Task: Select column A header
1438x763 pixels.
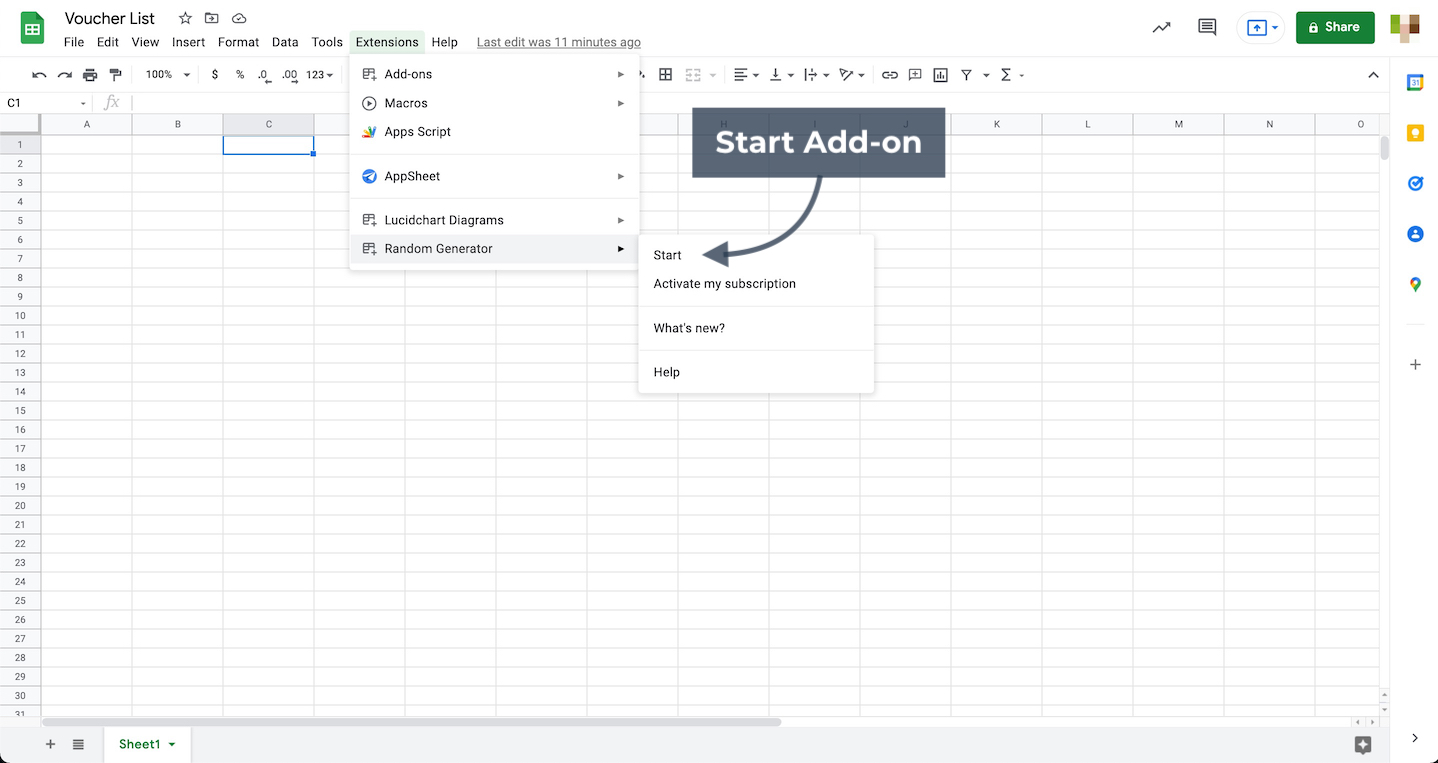Action: (x=87, y=124)
